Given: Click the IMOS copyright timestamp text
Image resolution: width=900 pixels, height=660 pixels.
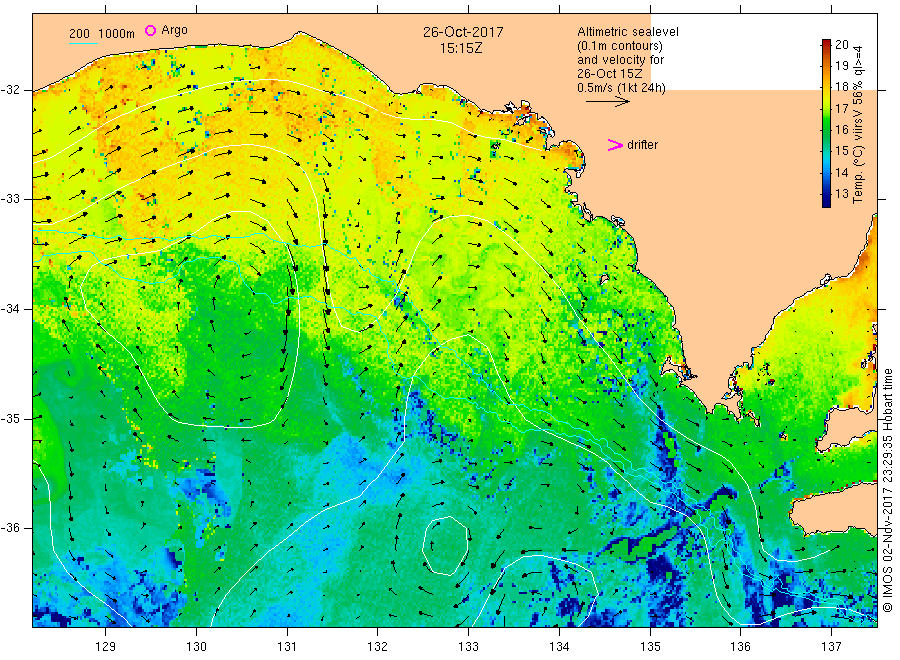Looking at the screenshot, I should click(x=888, y=491).
